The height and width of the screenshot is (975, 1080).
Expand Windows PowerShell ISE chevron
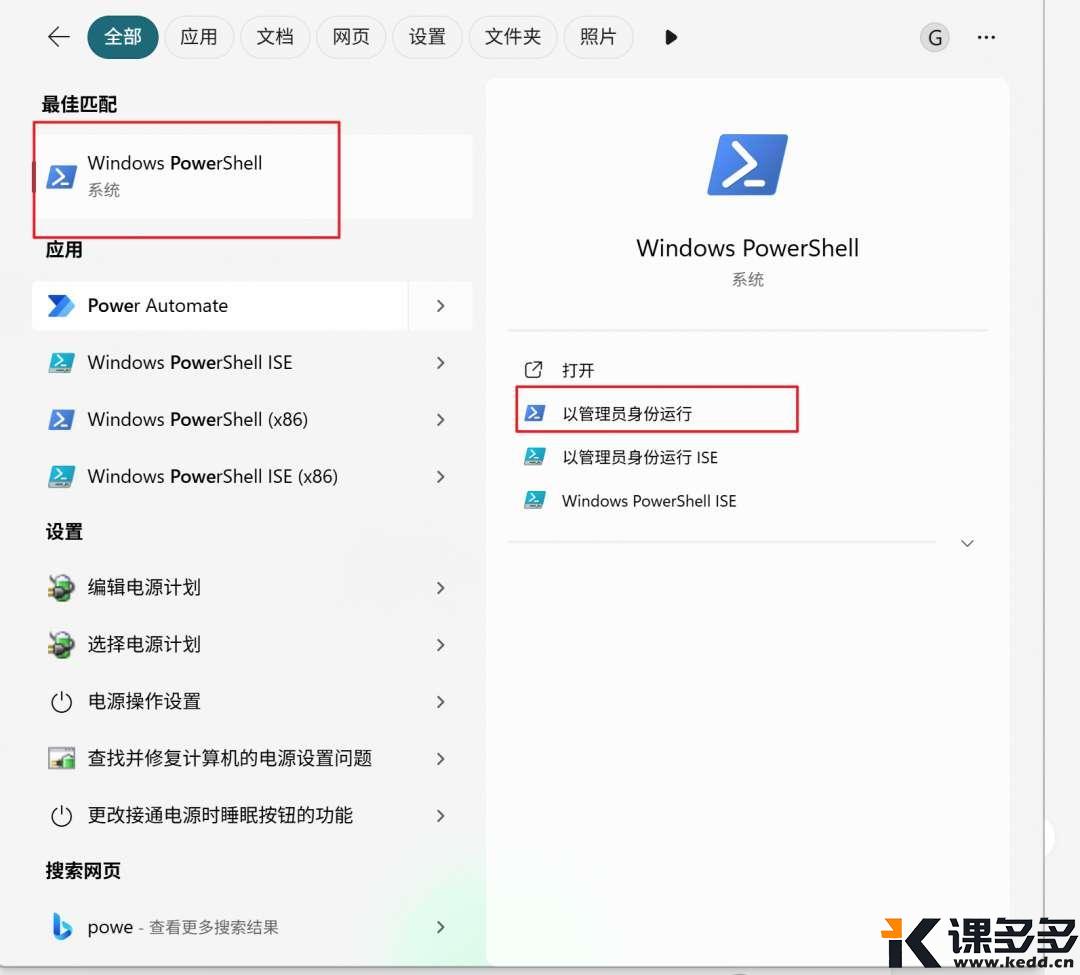coord(441,363)
